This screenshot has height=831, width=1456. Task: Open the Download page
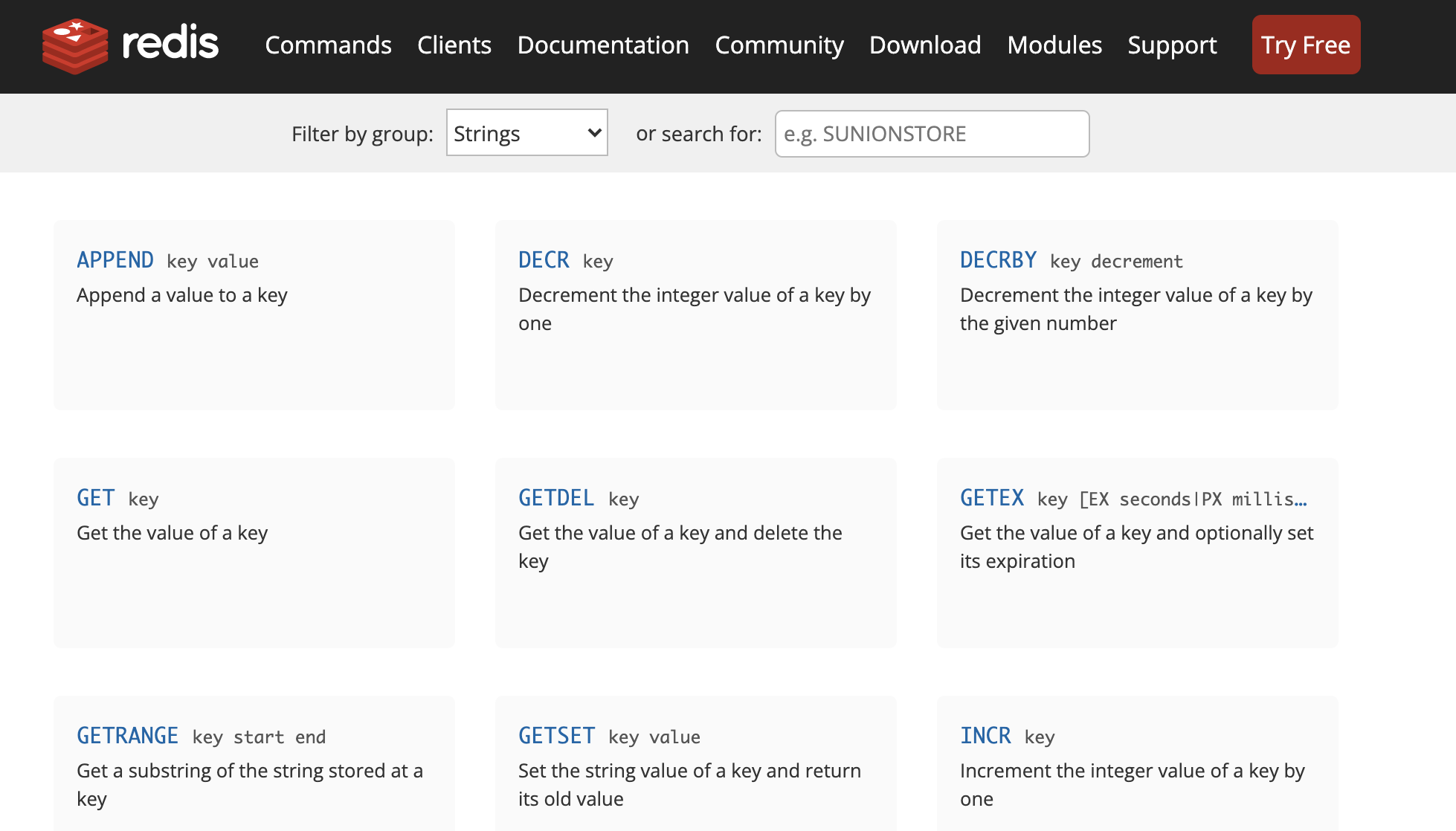pos(924,45)
